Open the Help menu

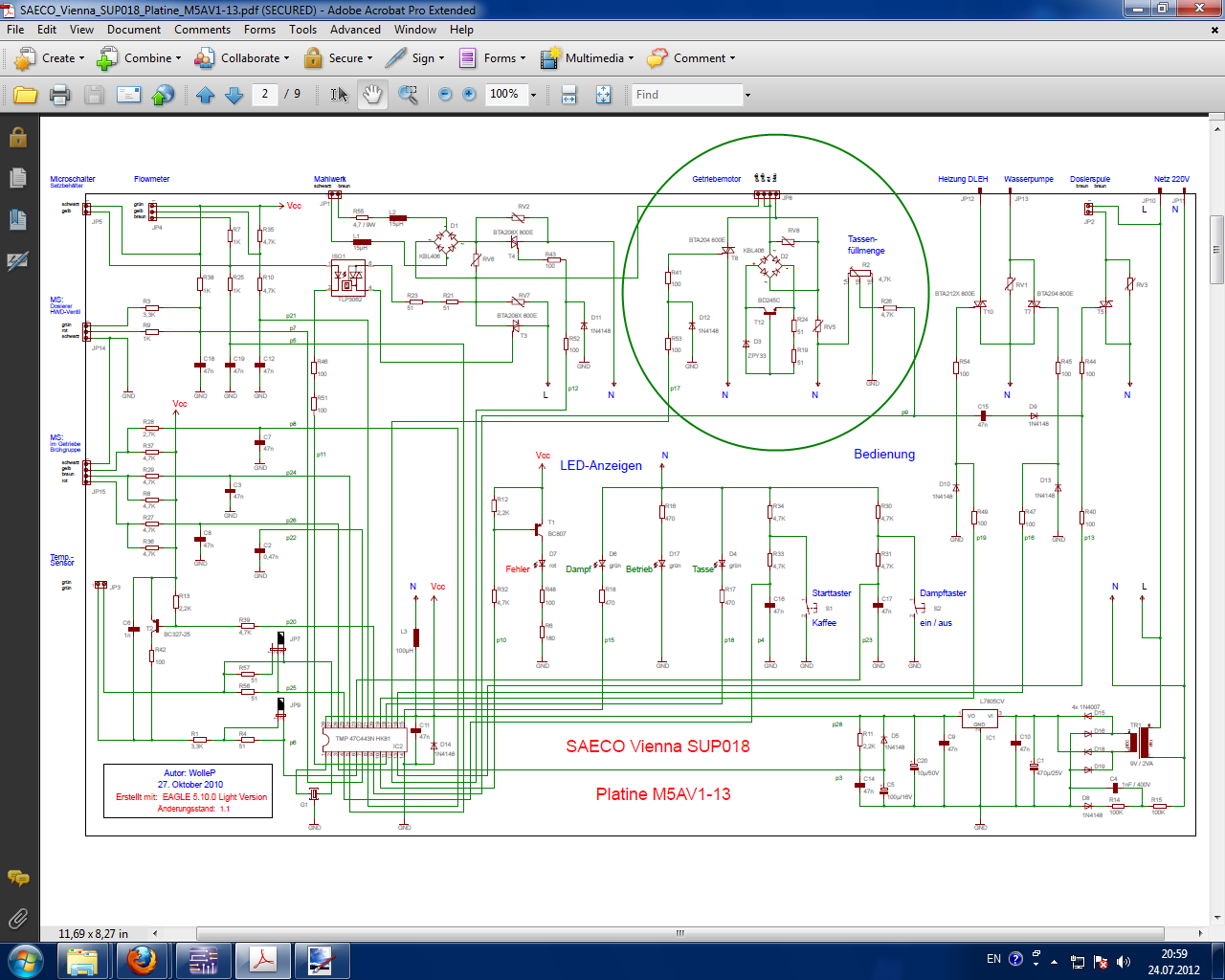pyautogui.click(x=461, y=30)
